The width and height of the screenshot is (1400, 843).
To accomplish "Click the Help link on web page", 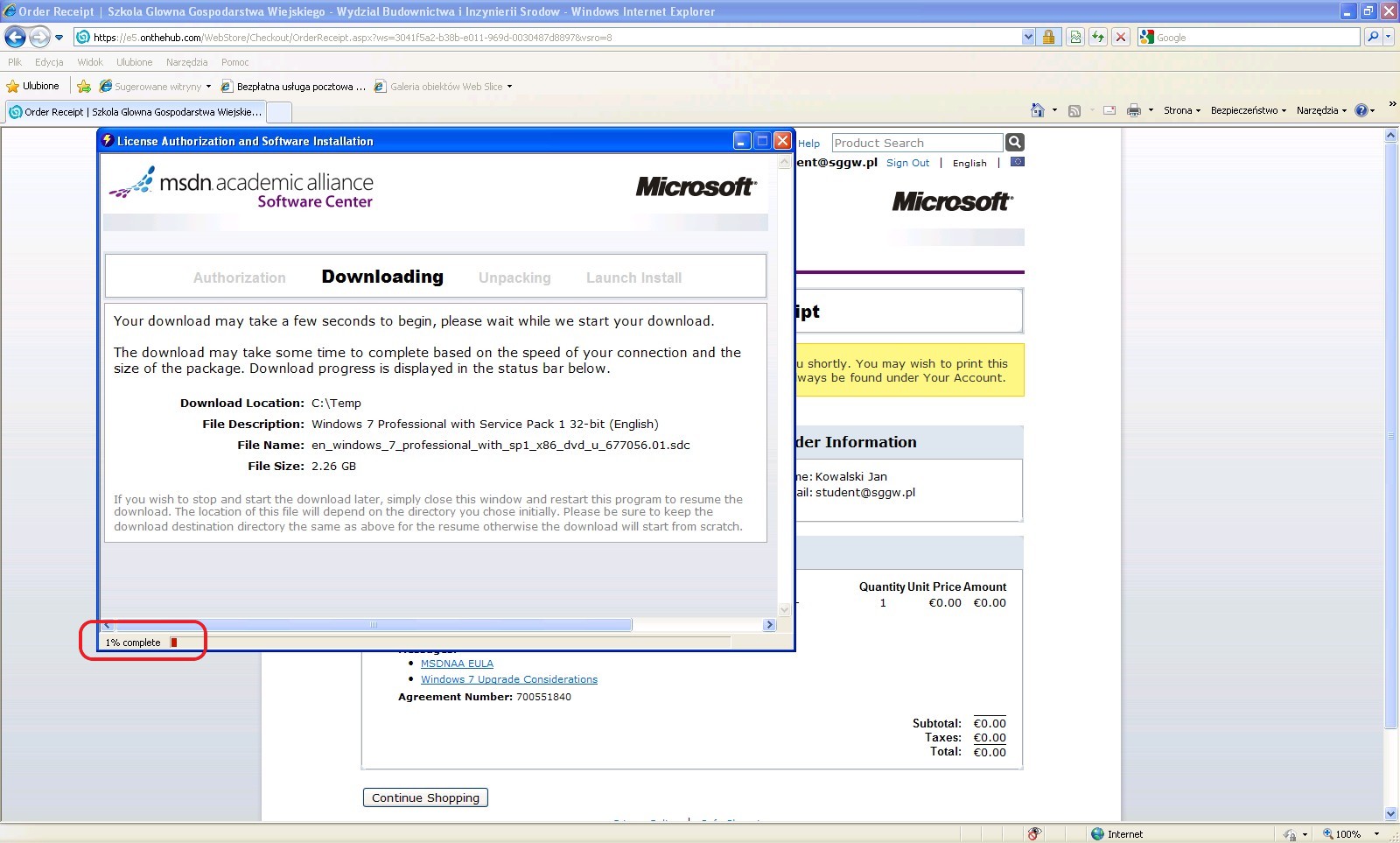I will point(809,144).
